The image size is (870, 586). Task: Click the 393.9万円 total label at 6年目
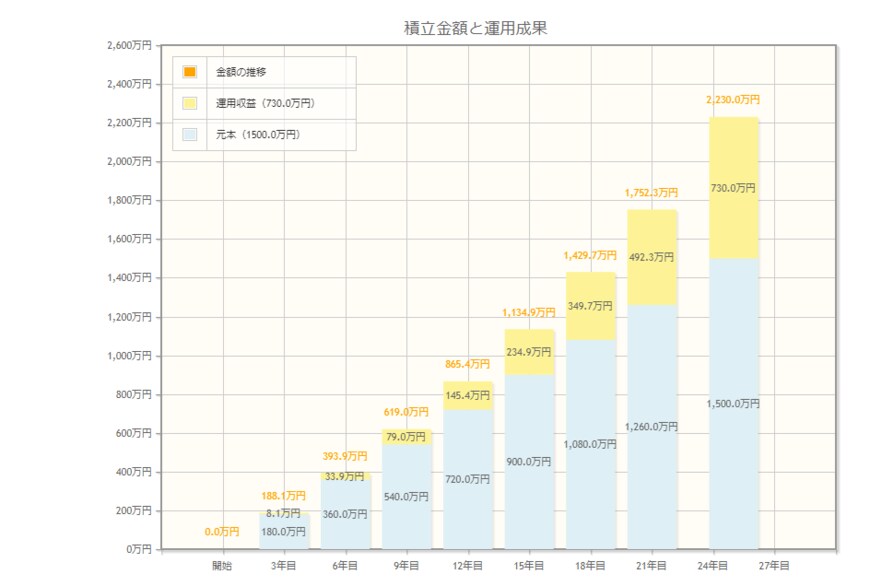pyautogui.click(x=345, y=456)
